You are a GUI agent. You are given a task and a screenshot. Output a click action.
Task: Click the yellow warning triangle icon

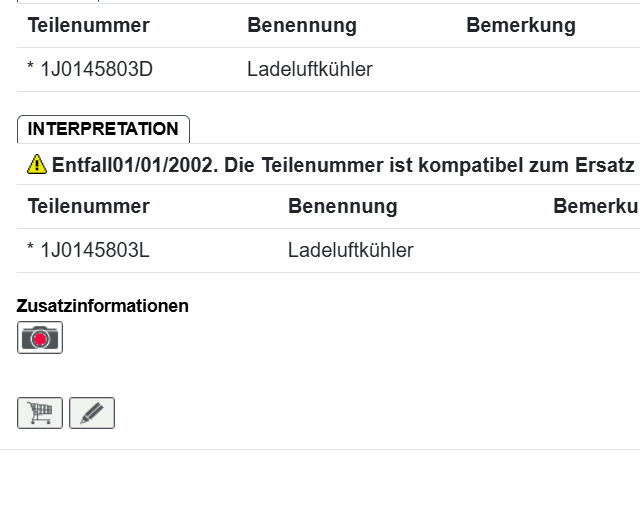pyautogui.click(x=37, y=164)
